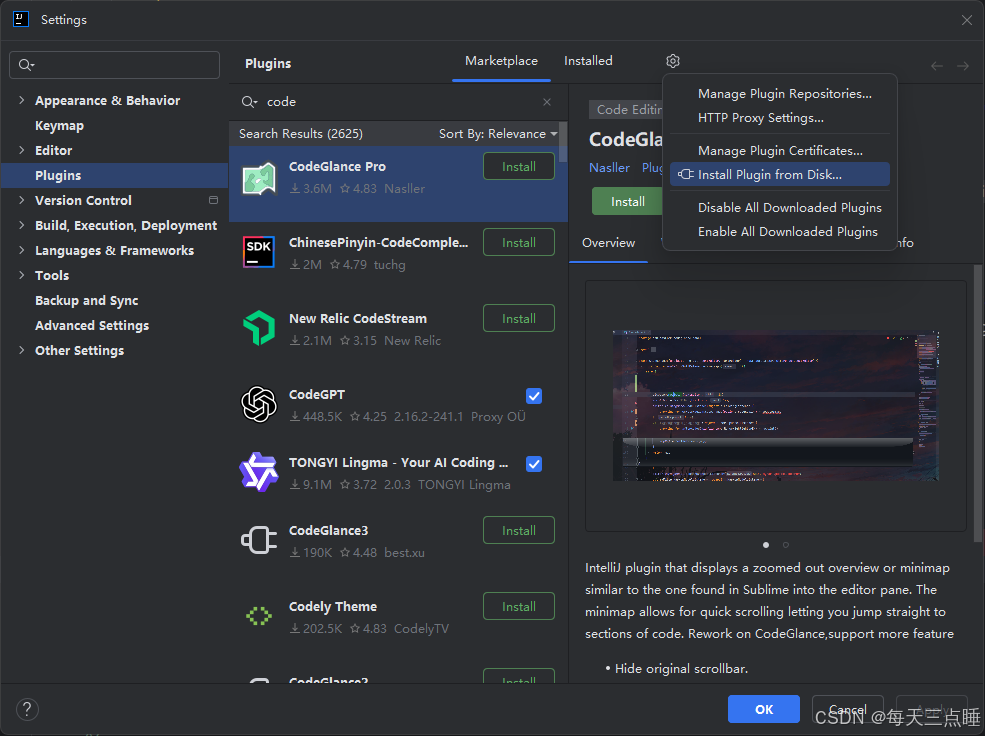
Task: Expand the Other Settings node
Action: (22, 350)
